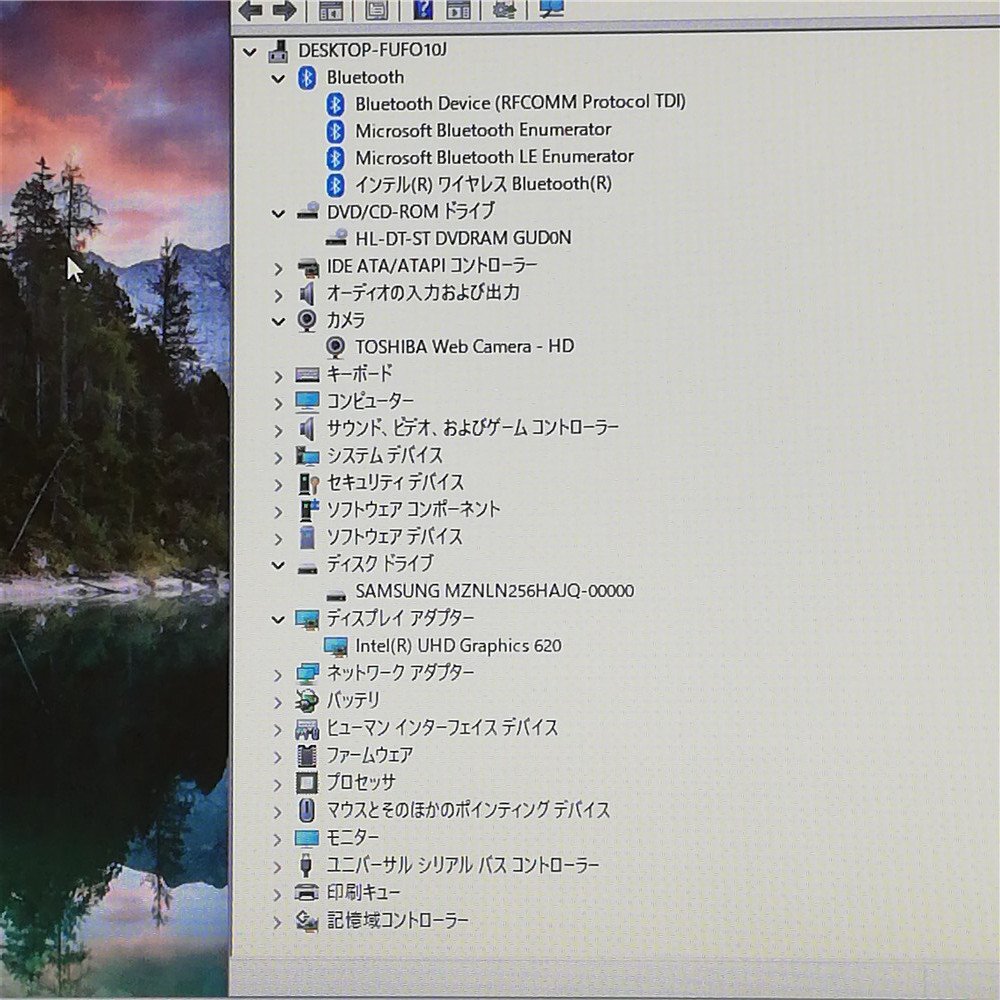Expand the ファームウェア category

pos(277,757)
